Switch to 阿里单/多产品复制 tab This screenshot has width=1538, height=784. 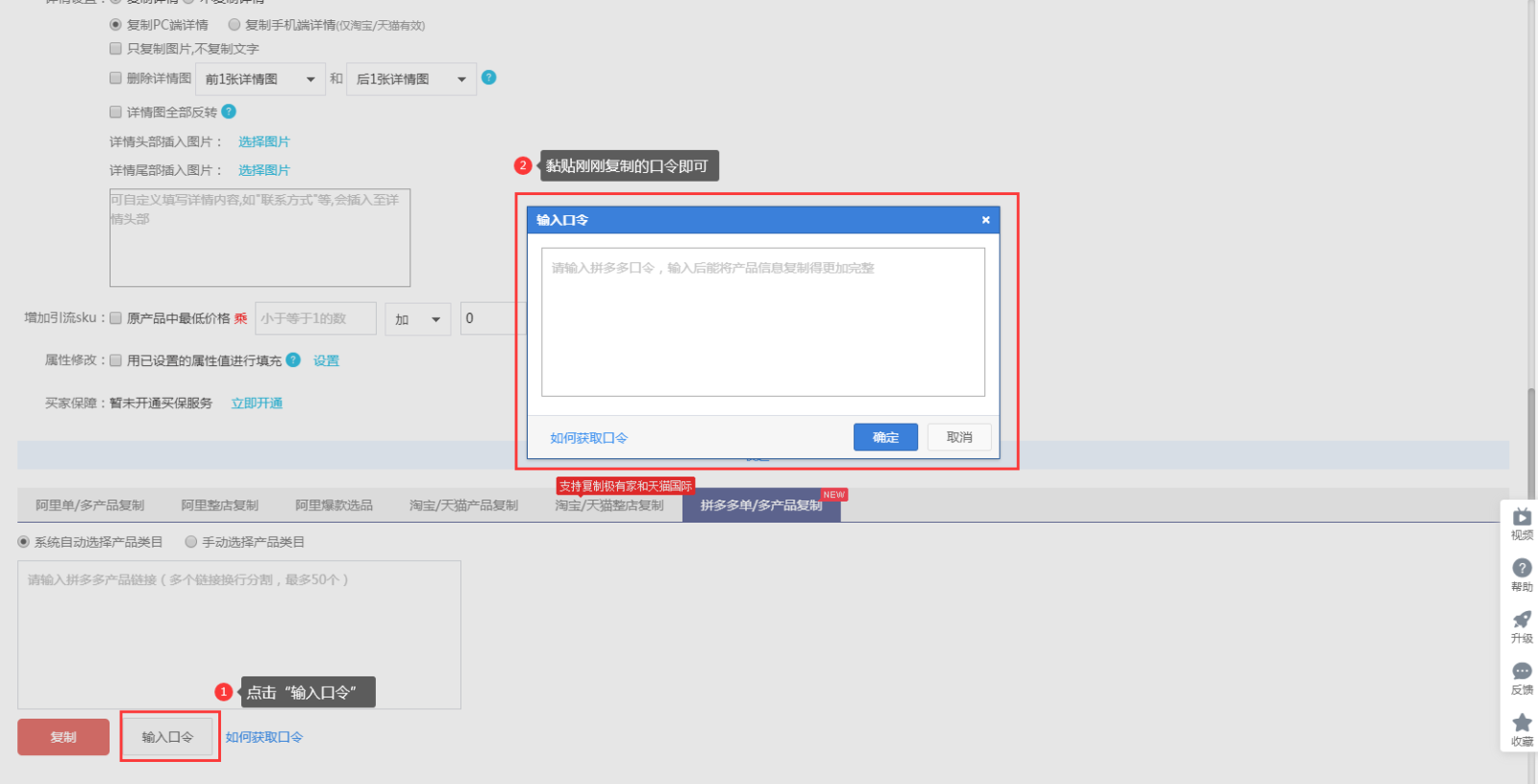89,505
